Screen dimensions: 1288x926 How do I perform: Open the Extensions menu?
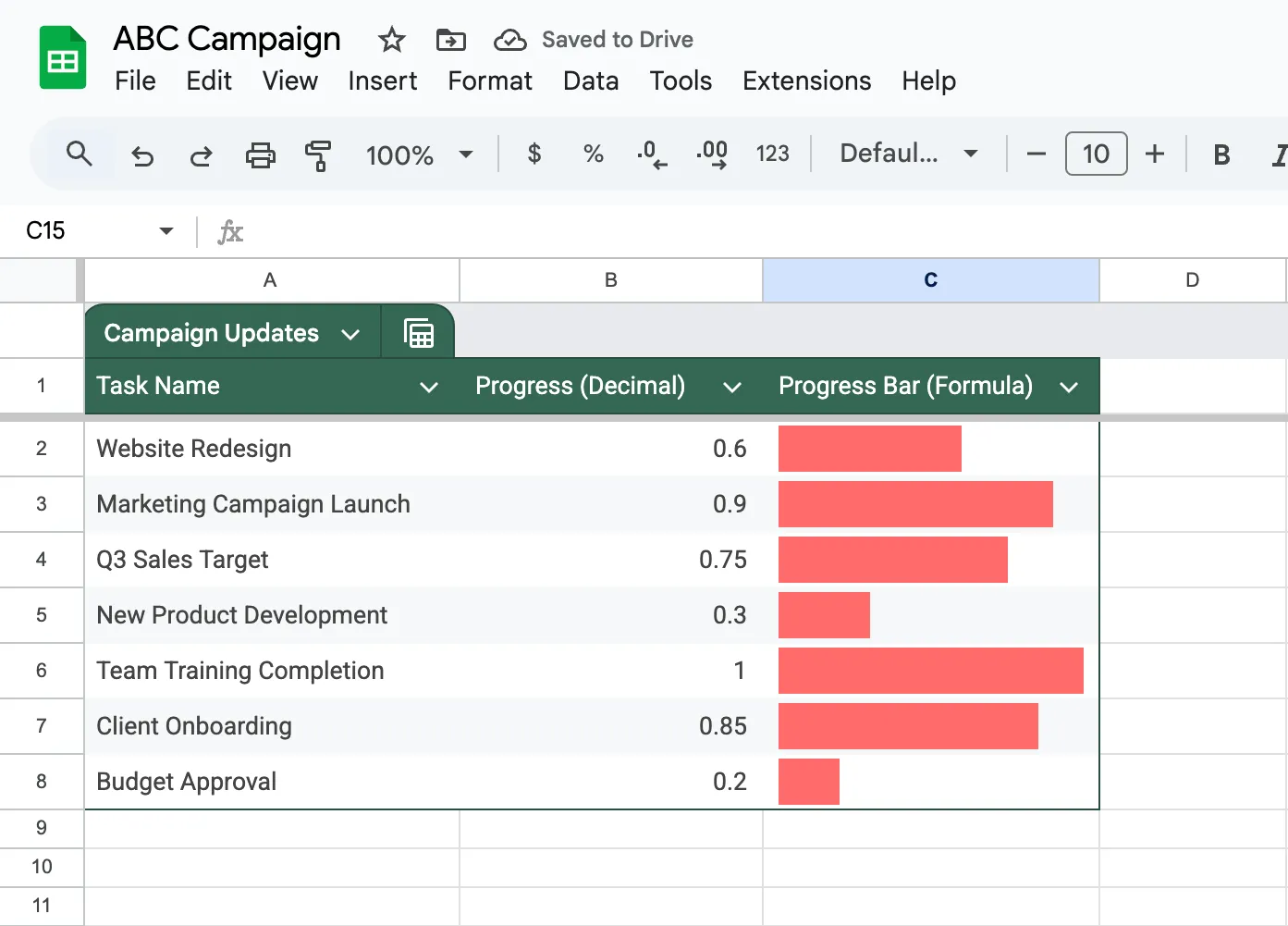(807, 81)
